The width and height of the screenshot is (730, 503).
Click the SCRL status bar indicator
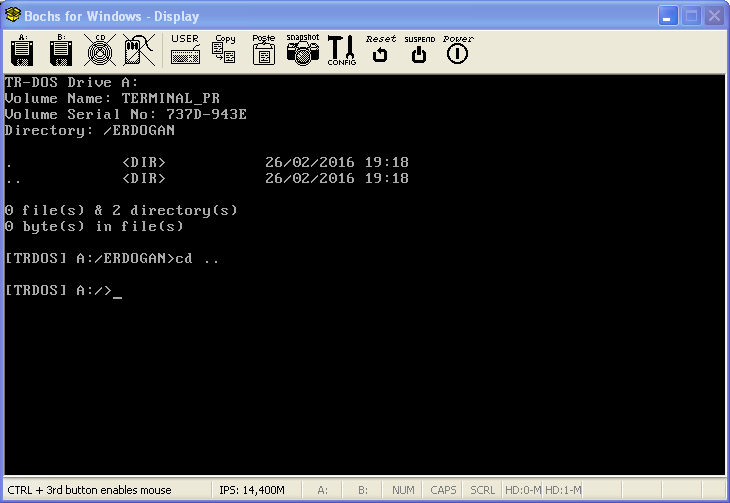(482, 490)
